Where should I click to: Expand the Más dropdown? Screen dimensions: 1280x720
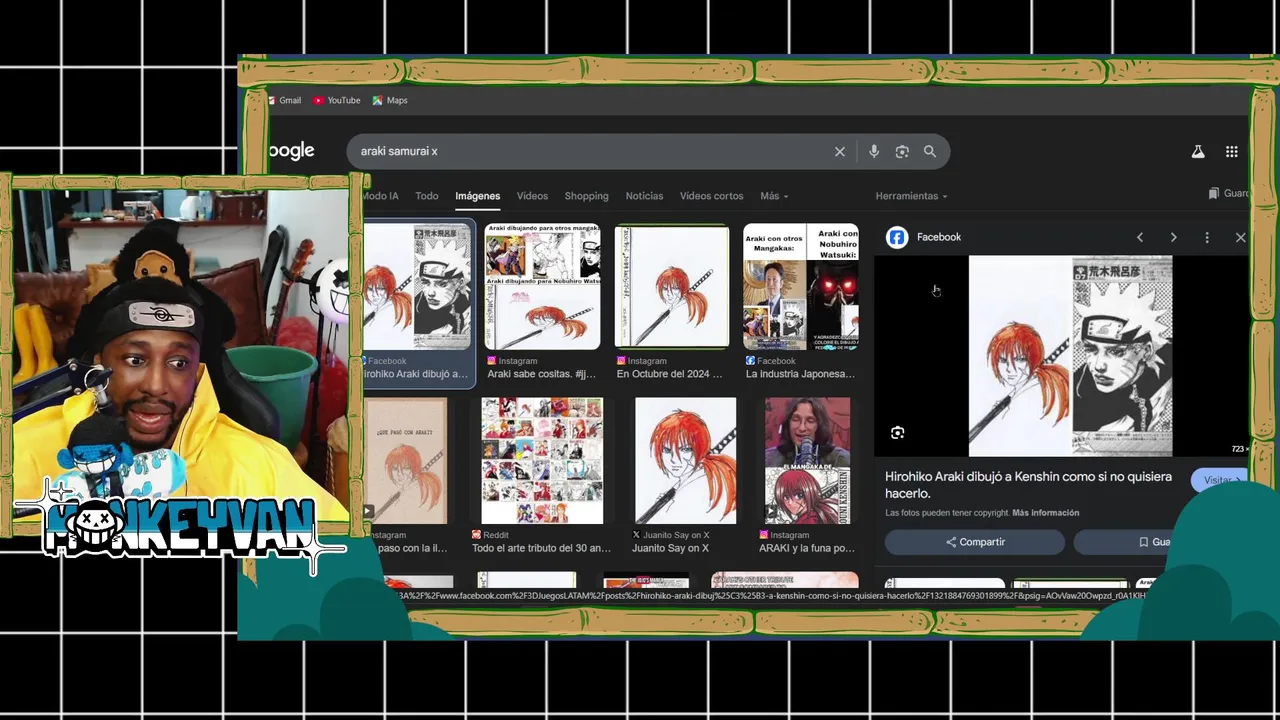click(774, 196)
